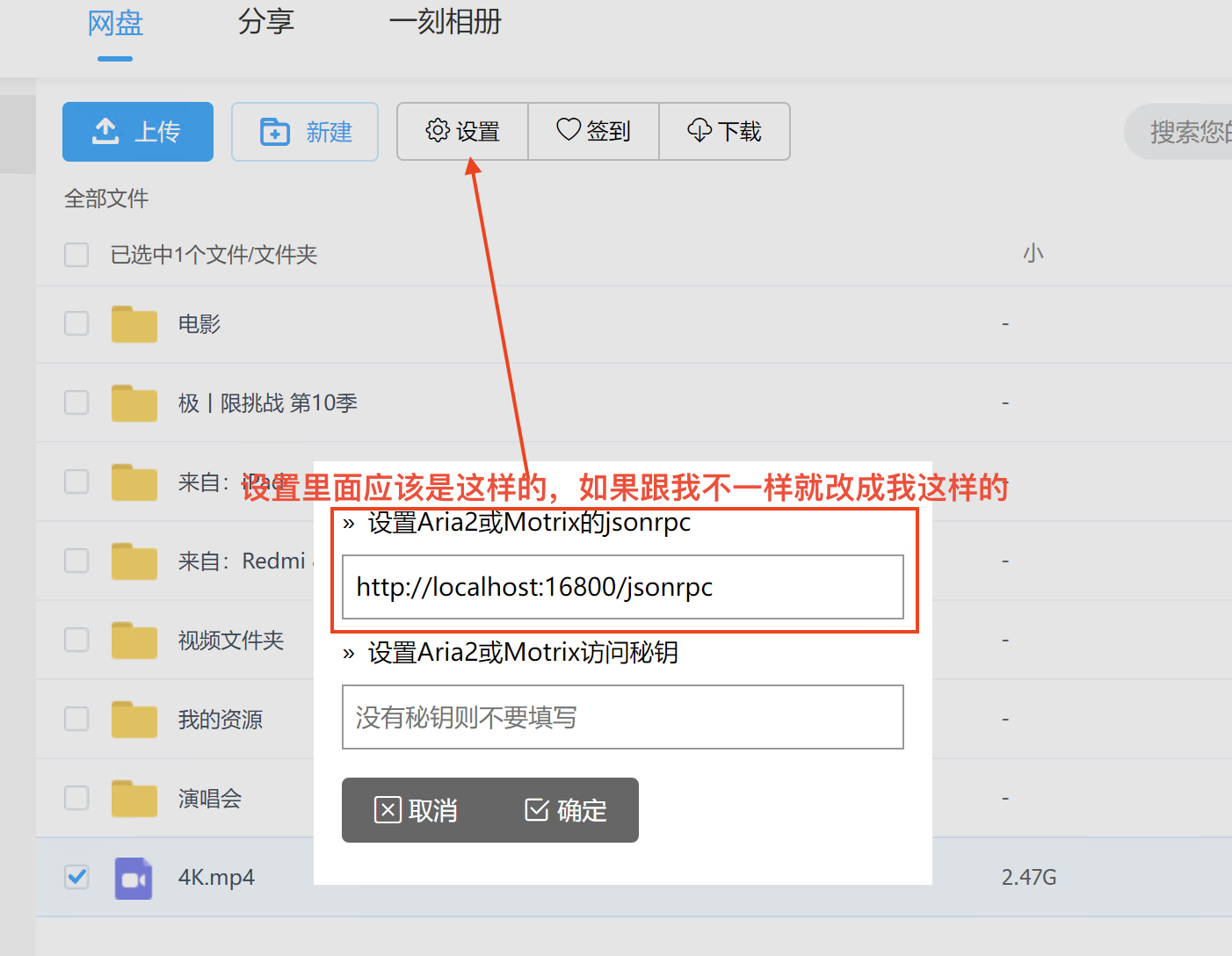This screenshot has height=956, width=1232.
Task: Switch to the 网盘 tab
Action: (x=115, y=23)
